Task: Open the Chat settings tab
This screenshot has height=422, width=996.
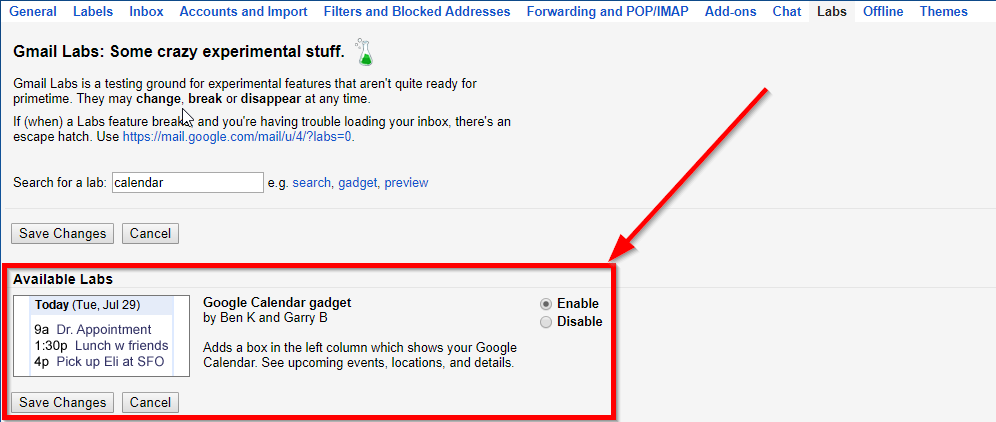Action: [x=786, y=11]
